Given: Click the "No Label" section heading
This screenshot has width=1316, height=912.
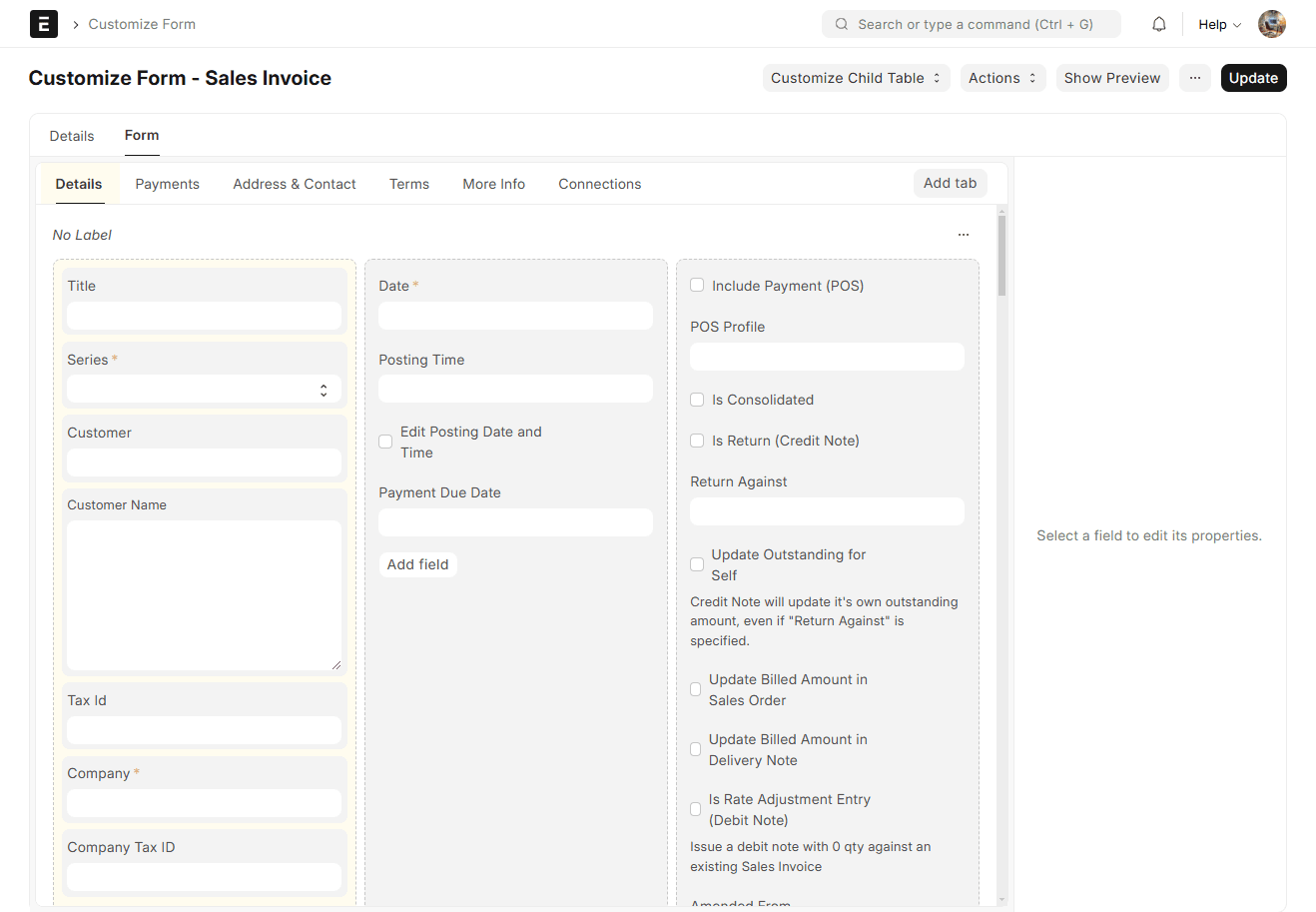Looking at the screenshot, I should [x=82, y=235].
